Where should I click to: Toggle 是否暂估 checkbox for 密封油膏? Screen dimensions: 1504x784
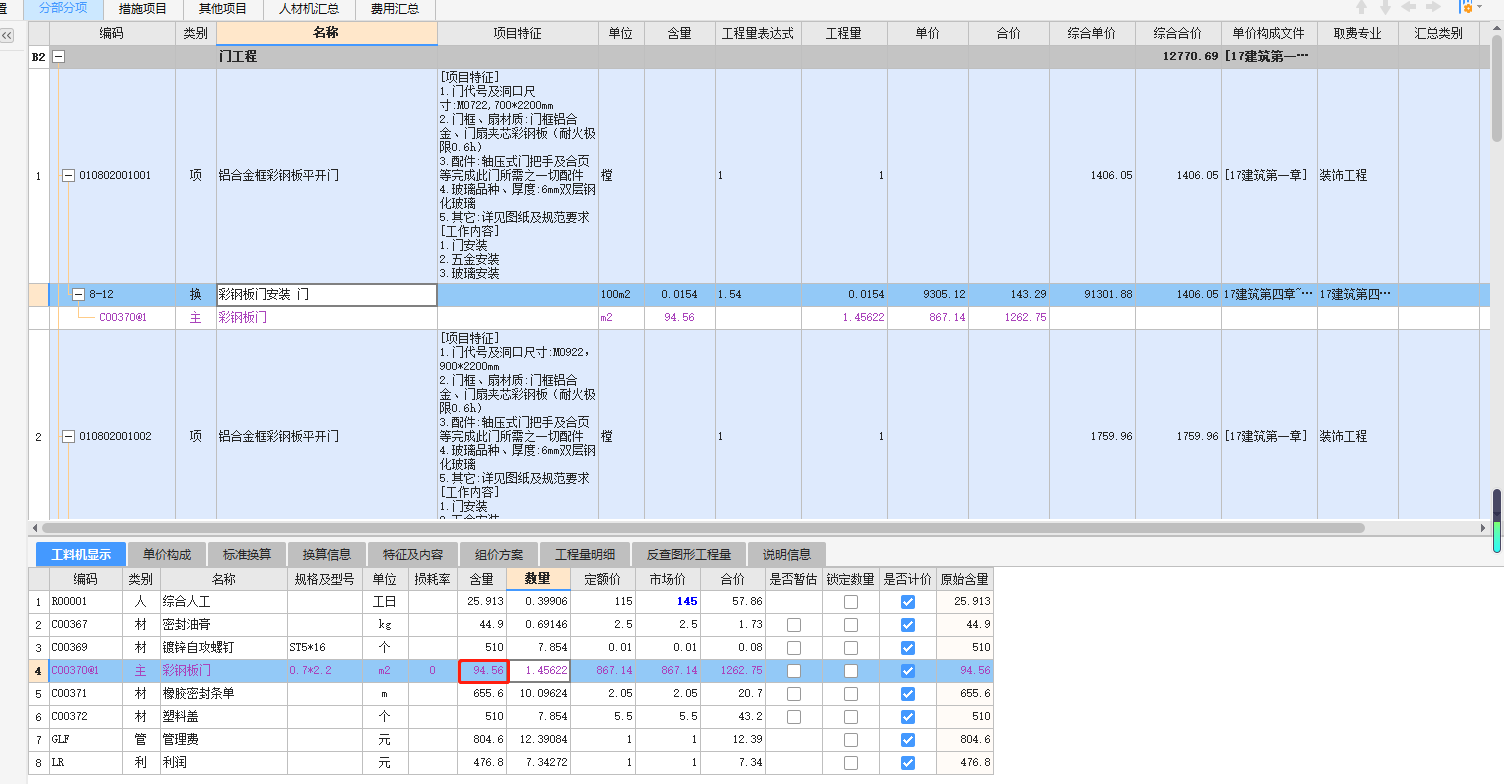tap(793, 625)
